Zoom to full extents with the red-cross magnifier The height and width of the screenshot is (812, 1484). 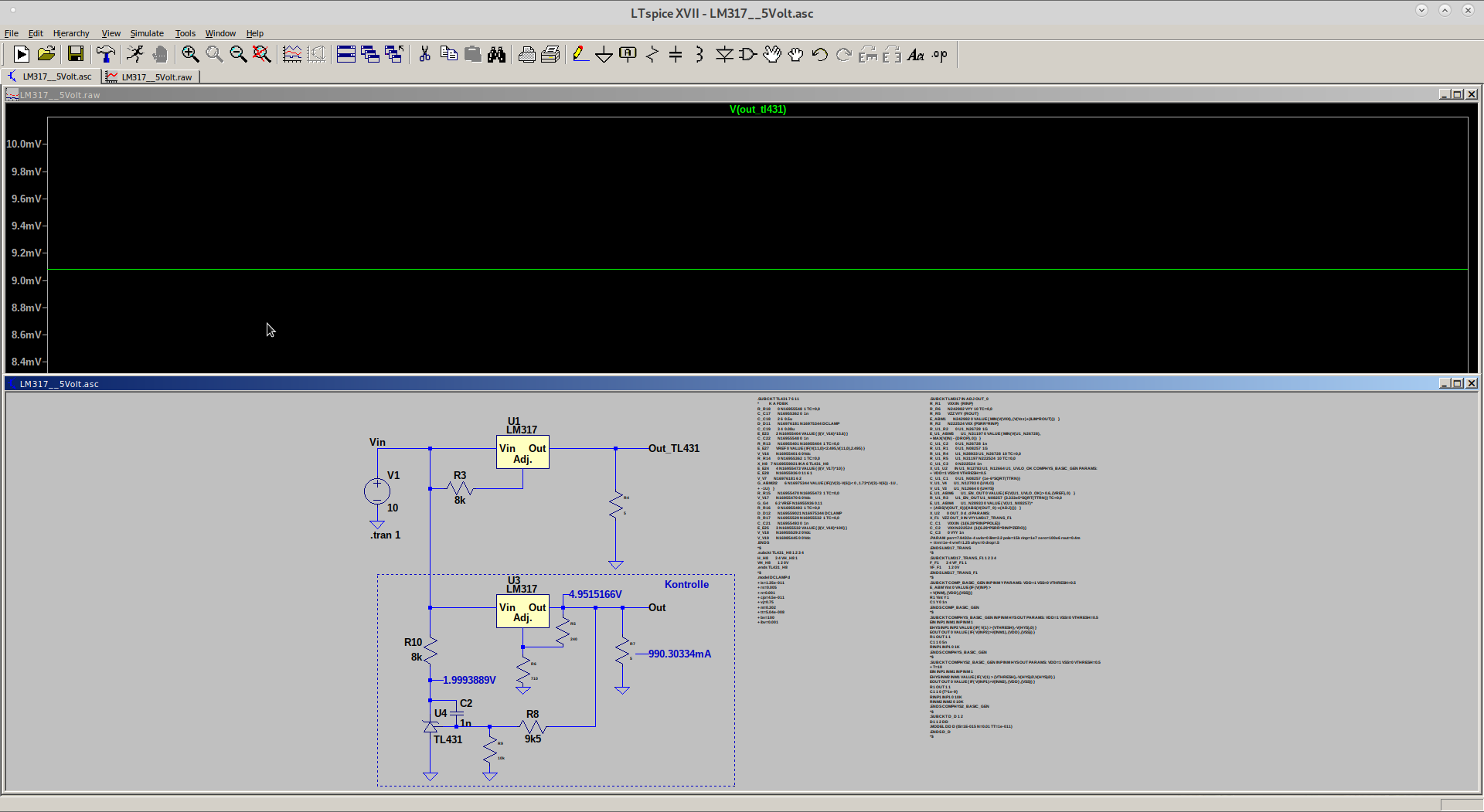[x=262, y=54]
